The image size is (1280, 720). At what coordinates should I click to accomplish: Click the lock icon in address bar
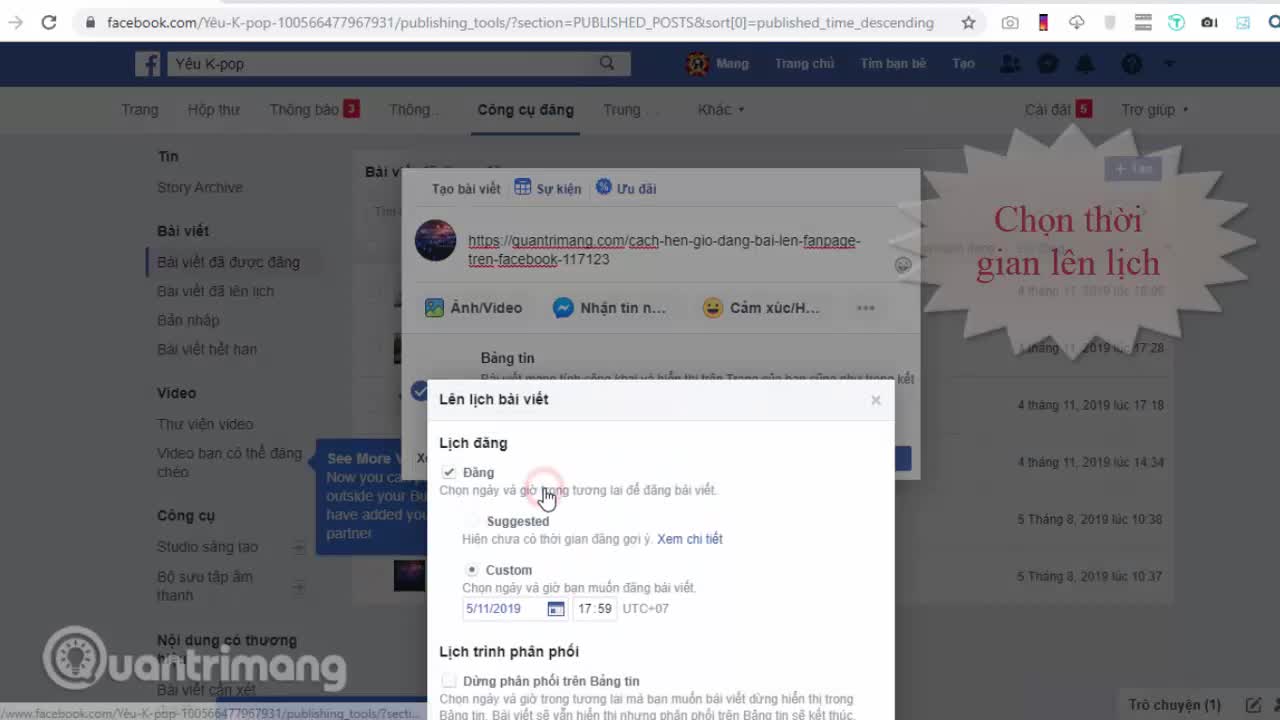click(90, 22)
